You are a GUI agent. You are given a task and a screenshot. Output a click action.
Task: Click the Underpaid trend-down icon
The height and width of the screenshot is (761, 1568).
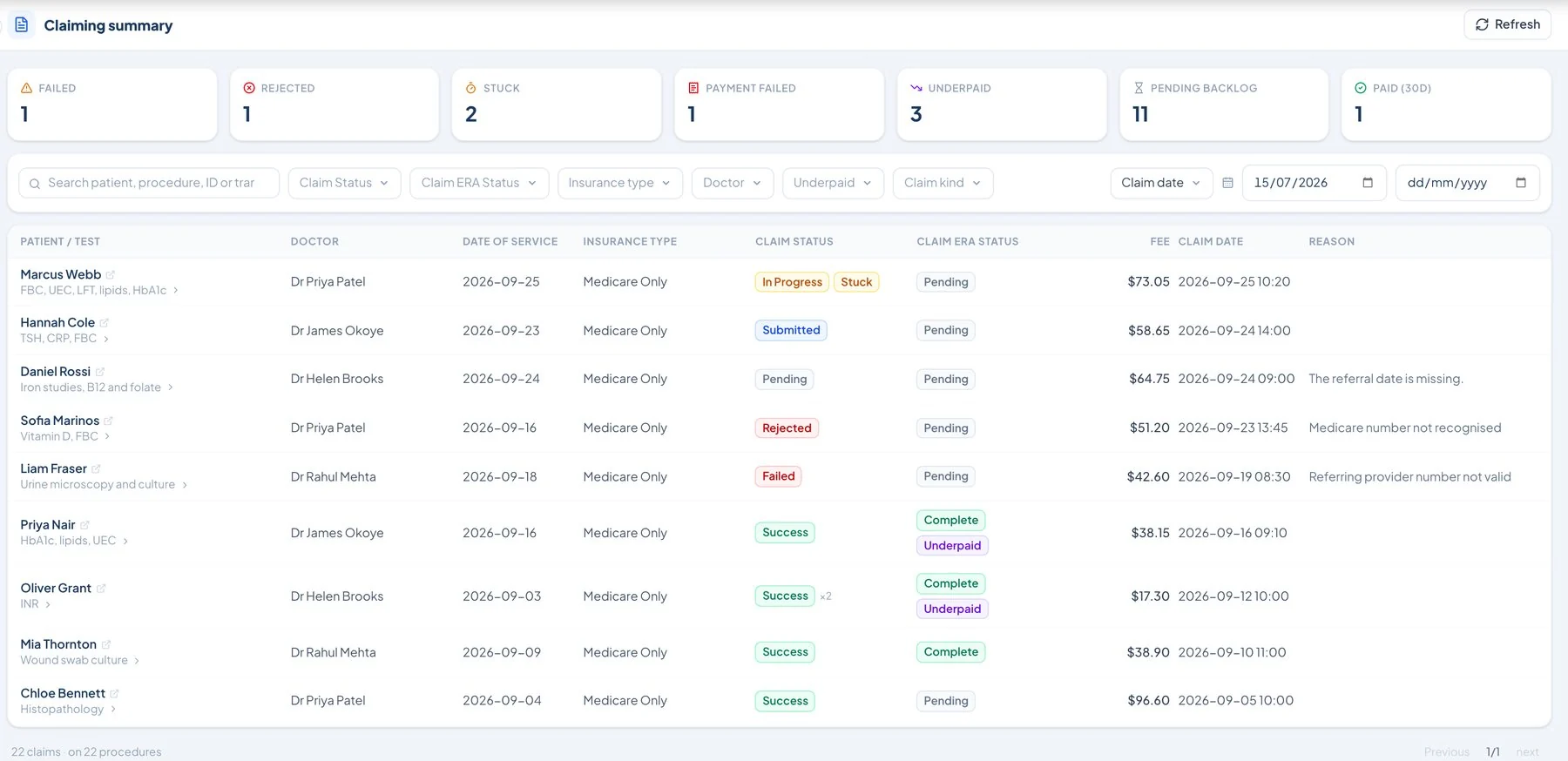pos(916,88)
